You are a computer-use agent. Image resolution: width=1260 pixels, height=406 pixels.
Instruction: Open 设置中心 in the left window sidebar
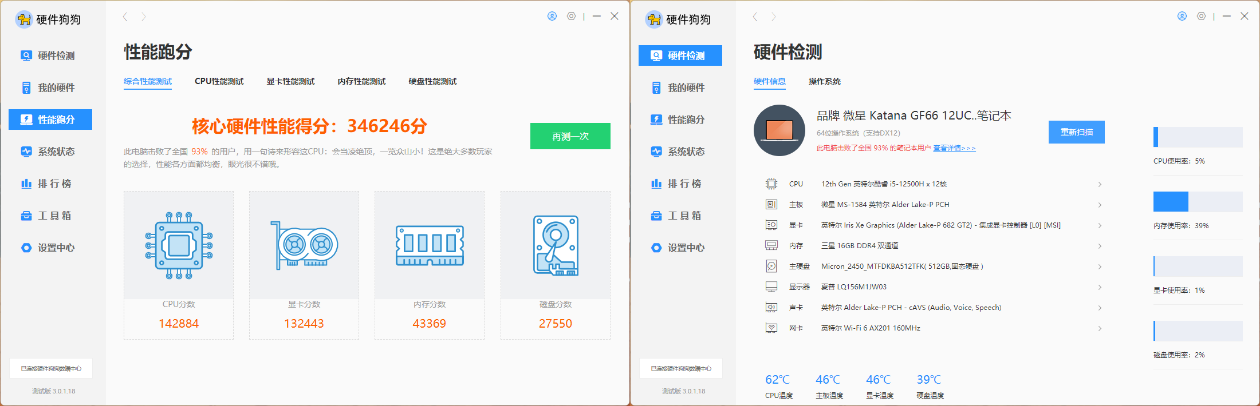[49, 248]
